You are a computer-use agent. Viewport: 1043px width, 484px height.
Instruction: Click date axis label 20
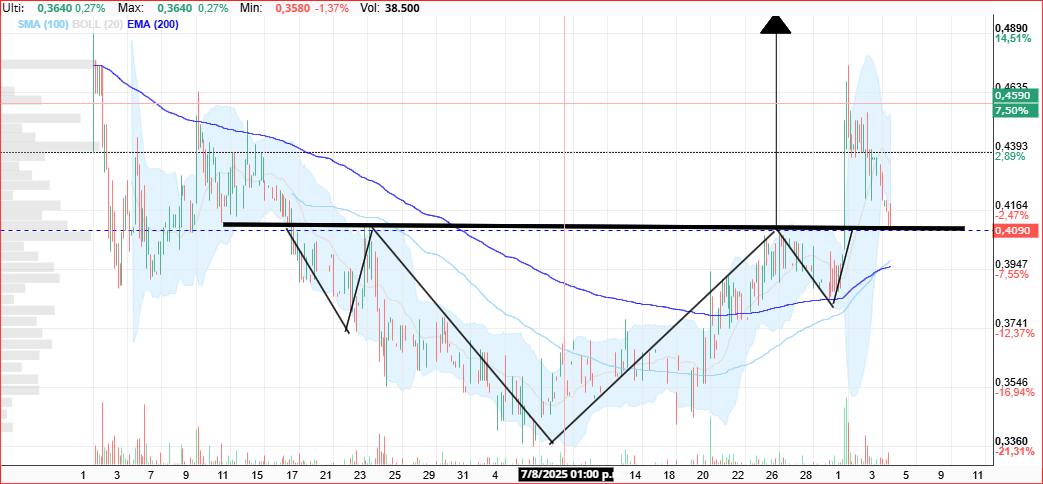point(703,475)
